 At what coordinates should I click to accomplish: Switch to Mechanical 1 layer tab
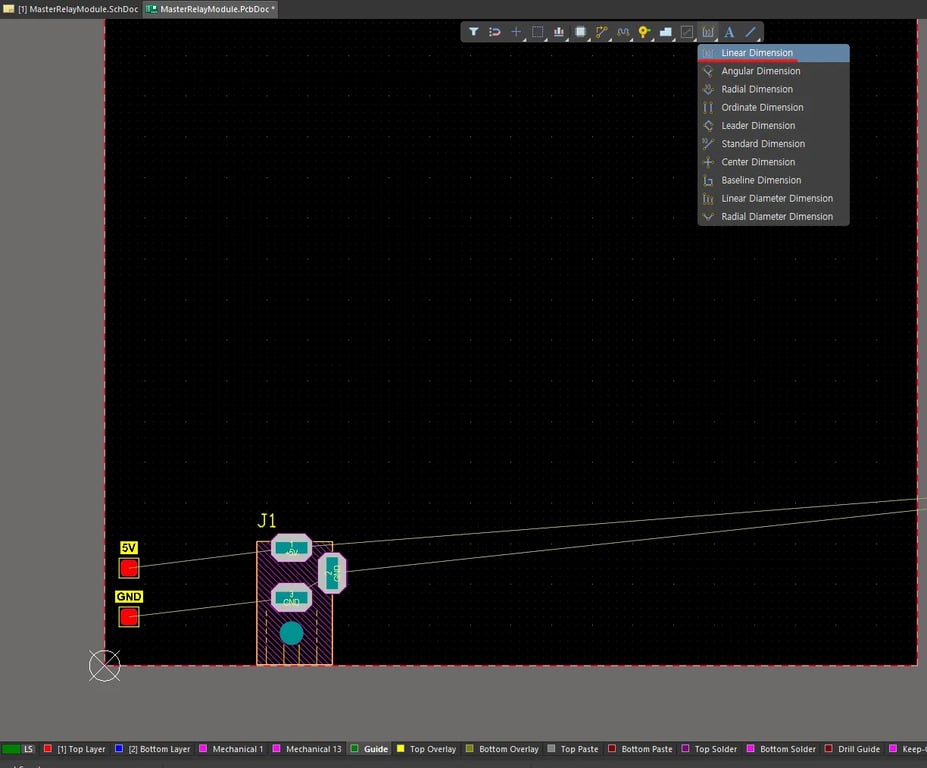pyautogui.click(x=231, y=749)
